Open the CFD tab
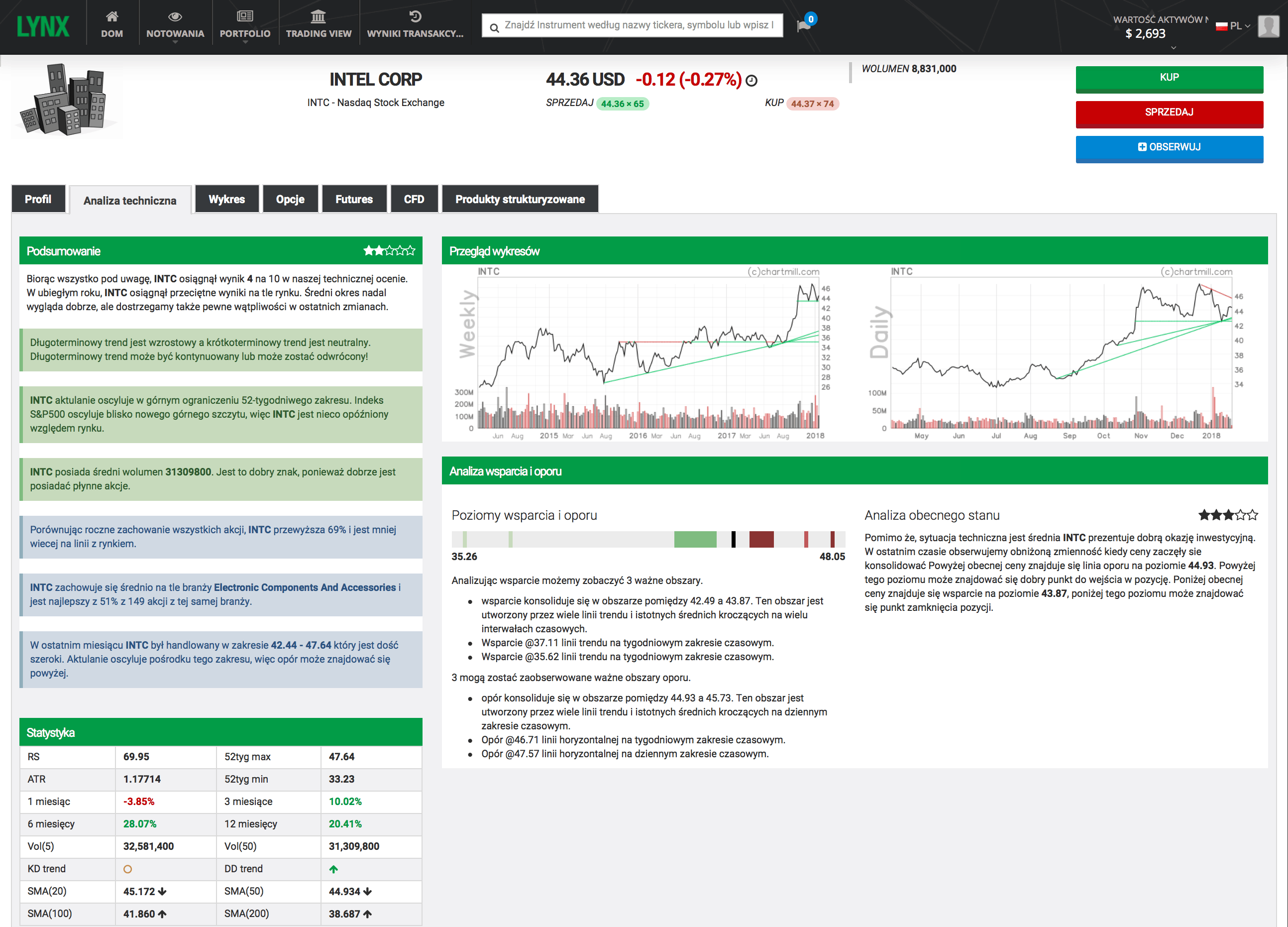This screenshot has width=1288, height=927. 414,199
